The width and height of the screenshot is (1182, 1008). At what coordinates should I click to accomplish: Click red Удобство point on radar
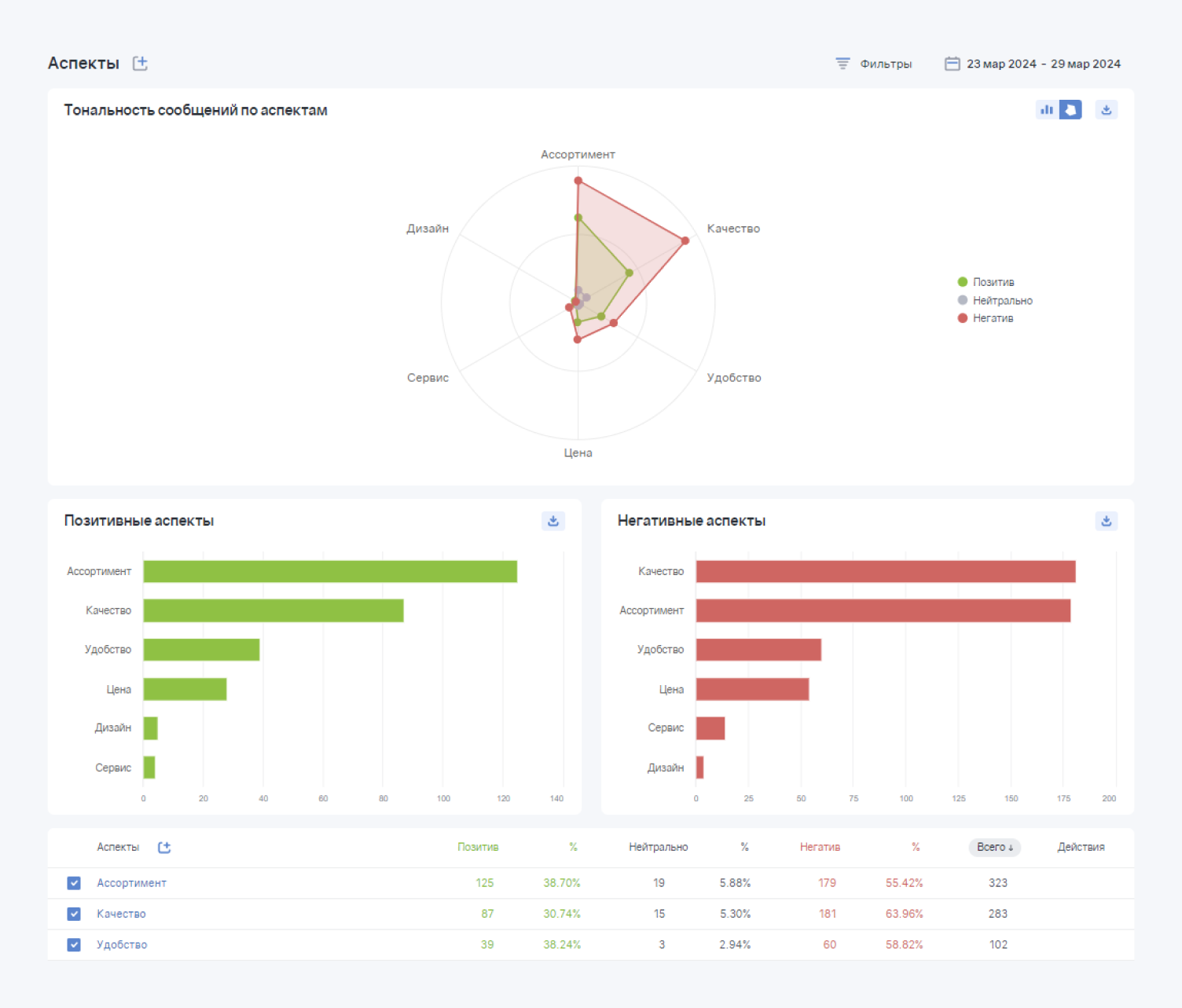point(614,323)
